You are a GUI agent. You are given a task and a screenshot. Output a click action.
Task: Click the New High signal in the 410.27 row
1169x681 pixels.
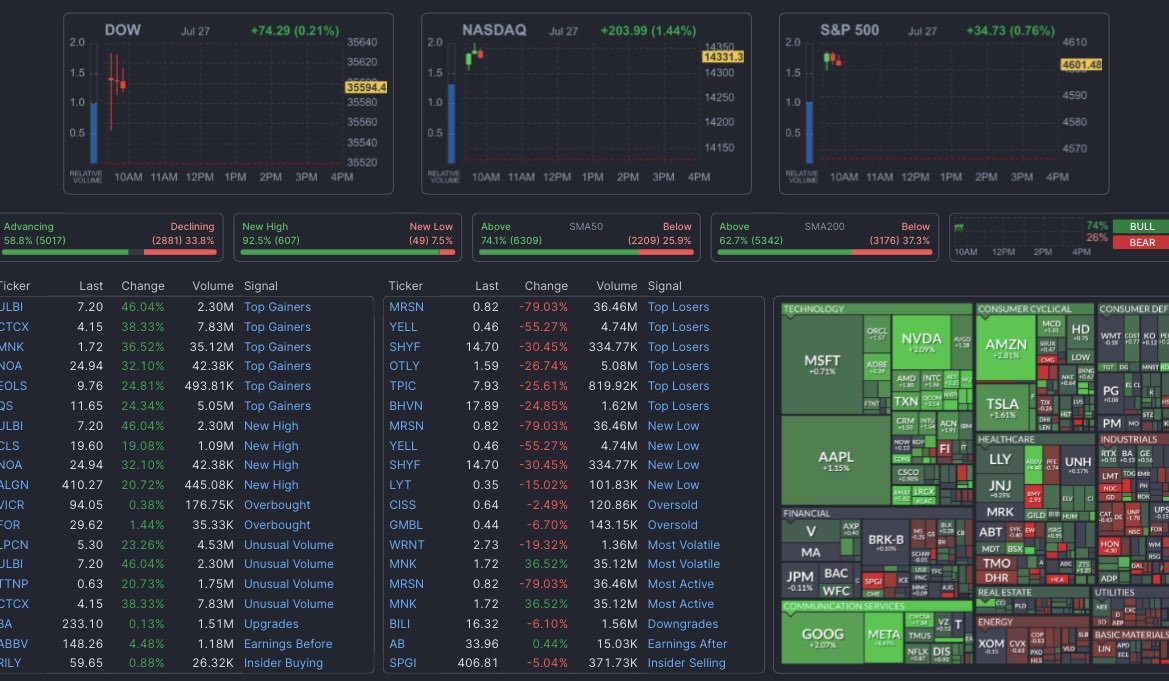click(271, 485)
